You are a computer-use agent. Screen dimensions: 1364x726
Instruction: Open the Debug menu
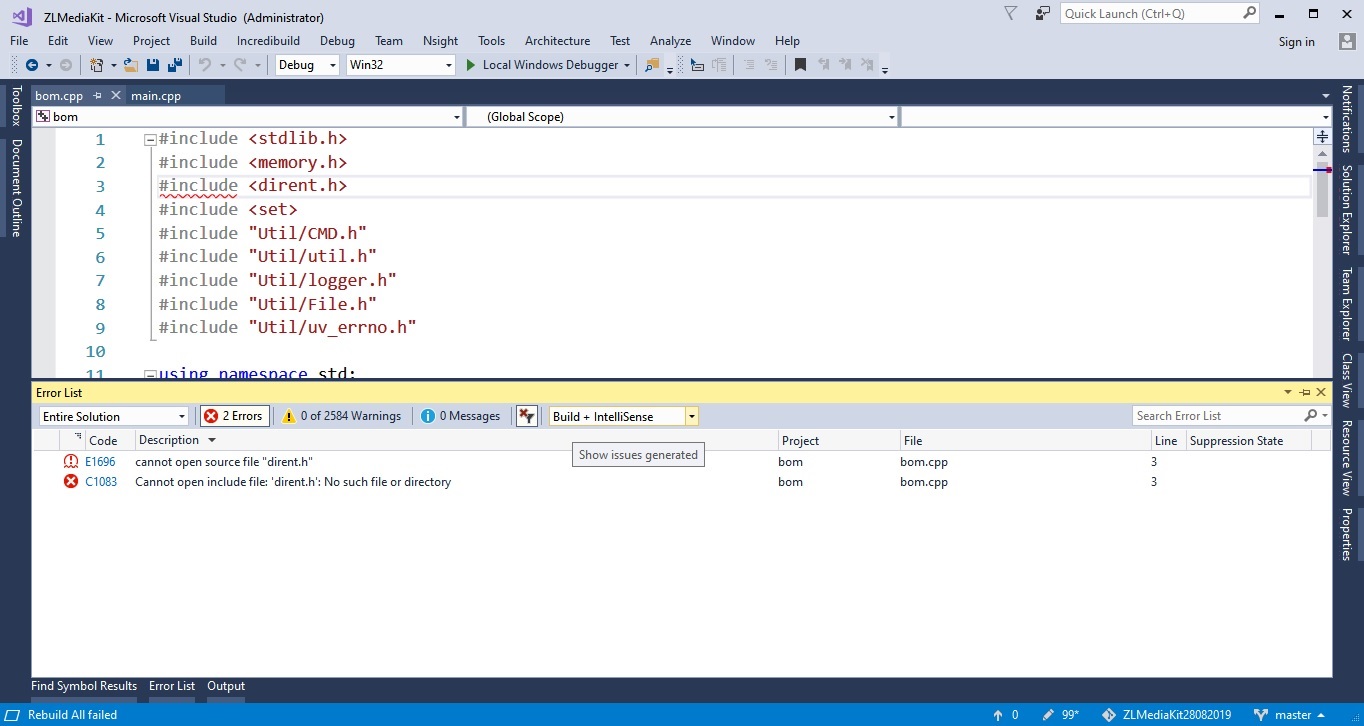337,41
